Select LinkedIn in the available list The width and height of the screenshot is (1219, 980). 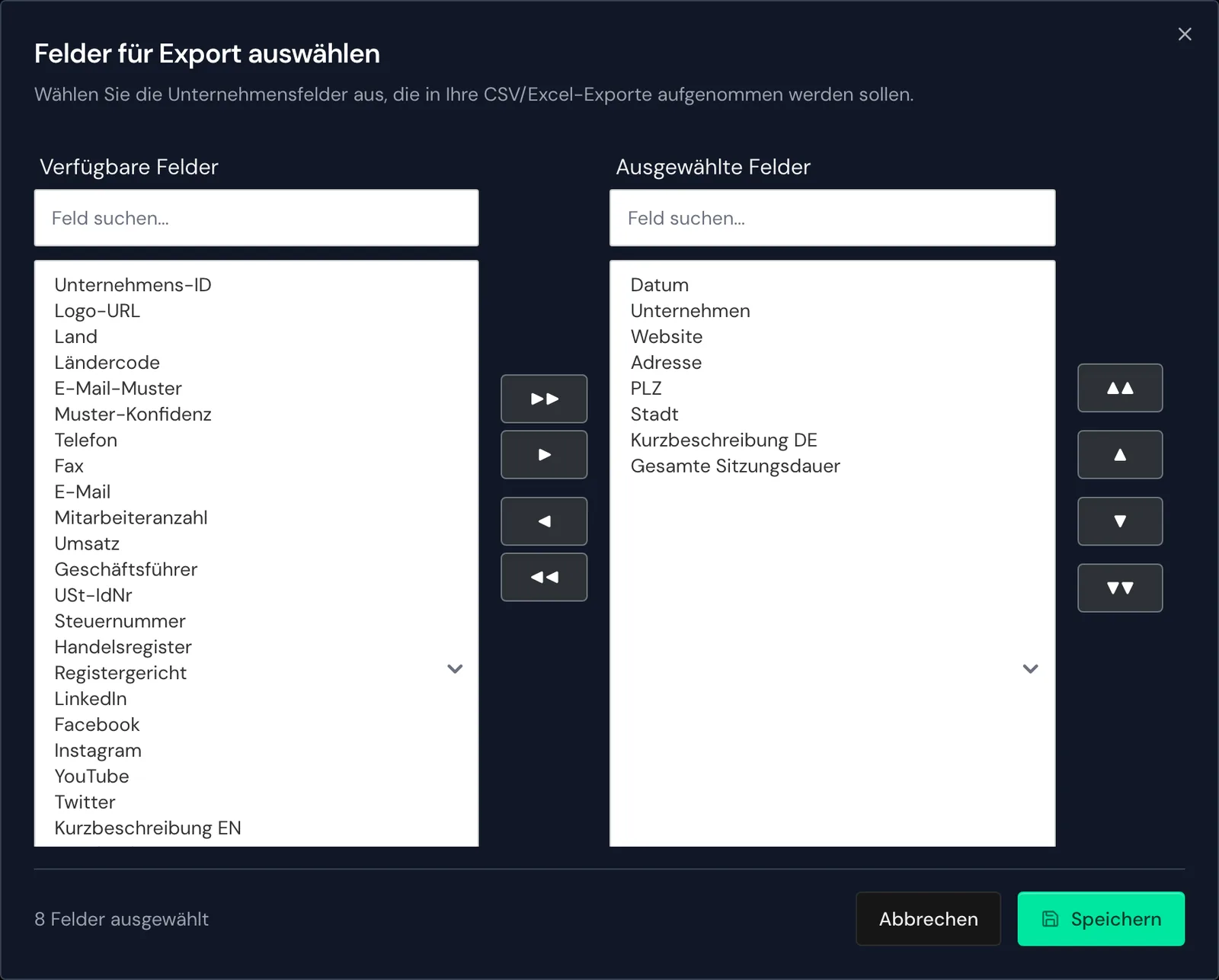91,699
